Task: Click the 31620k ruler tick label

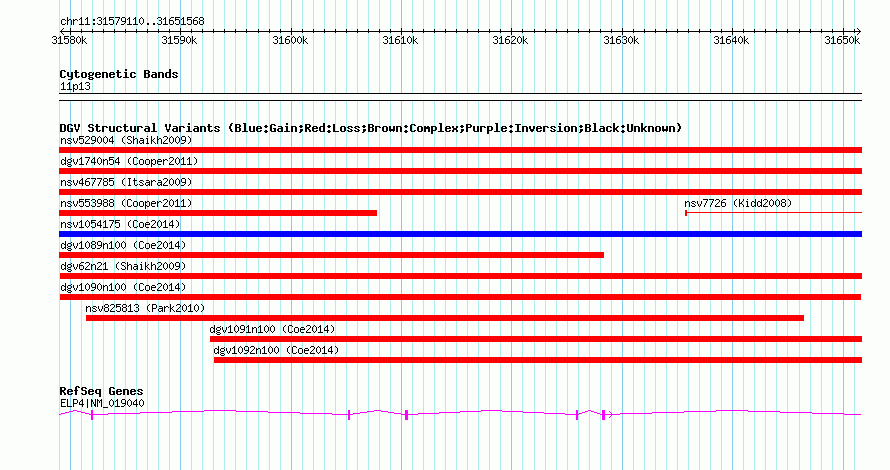Action: [510, 40]
